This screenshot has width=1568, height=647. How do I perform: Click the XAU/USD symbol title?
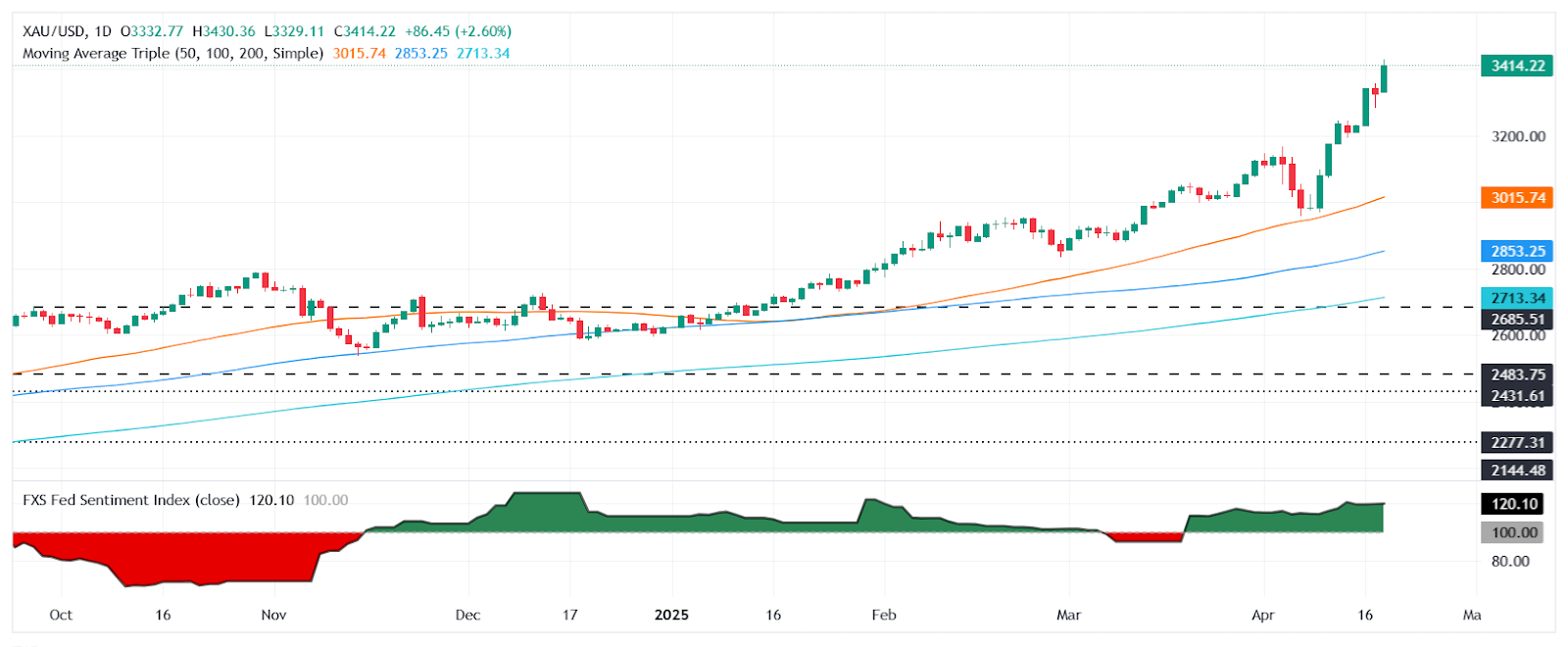[54, 31]
